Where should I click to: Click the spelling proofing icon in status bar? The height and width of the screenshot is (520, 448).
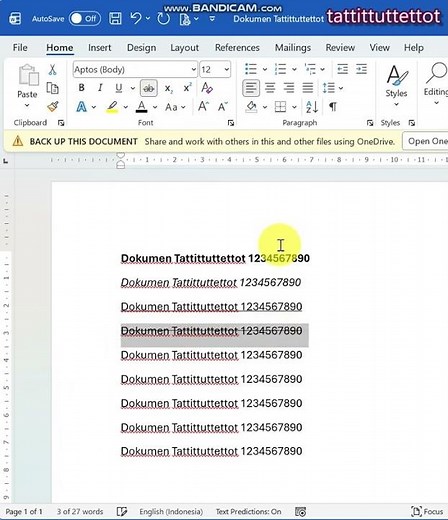point(122,512)
